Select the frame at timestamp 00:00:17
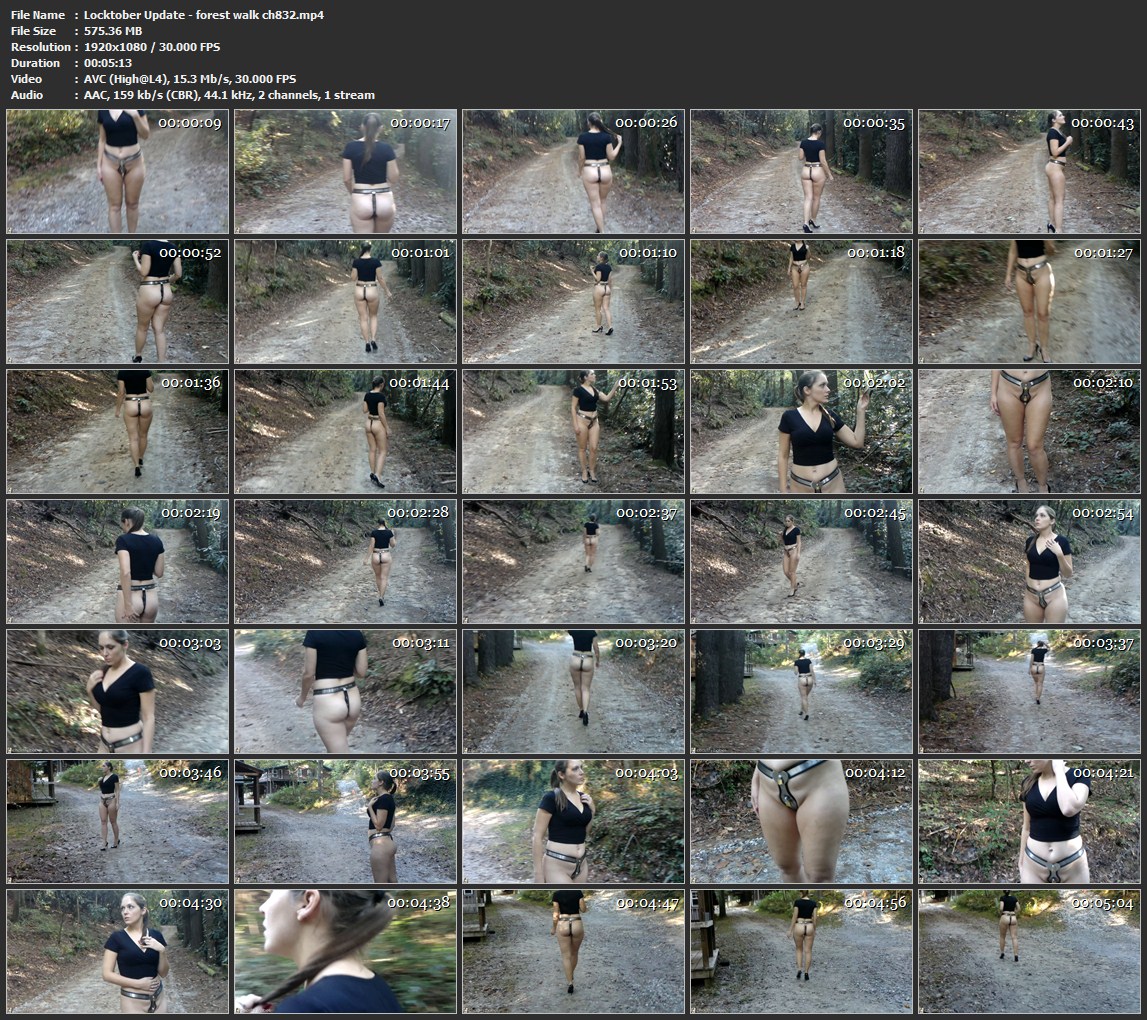The height and width of the screenshot is (1020, 1147). point(345,172)
